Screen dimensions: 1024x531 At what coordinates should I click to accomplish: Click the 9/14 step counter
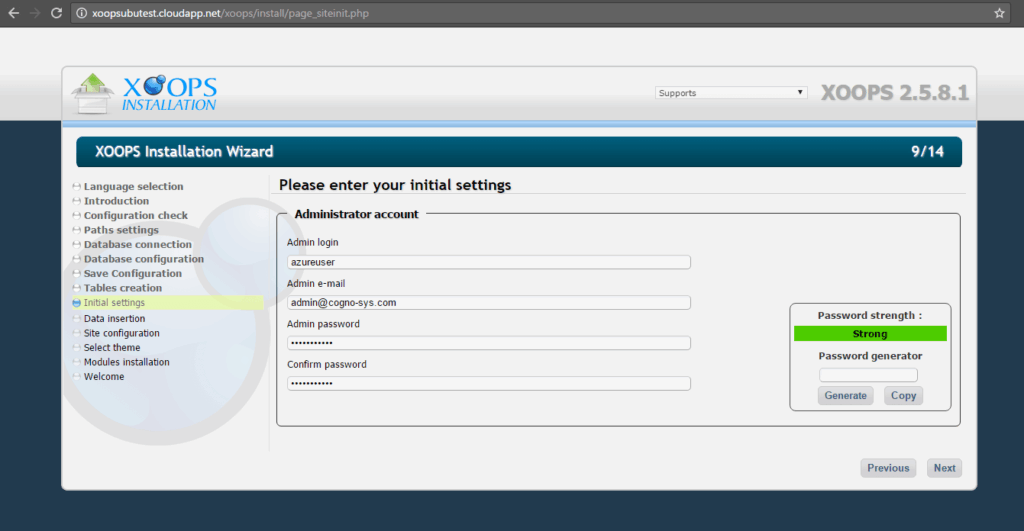(x=927, y=152)
